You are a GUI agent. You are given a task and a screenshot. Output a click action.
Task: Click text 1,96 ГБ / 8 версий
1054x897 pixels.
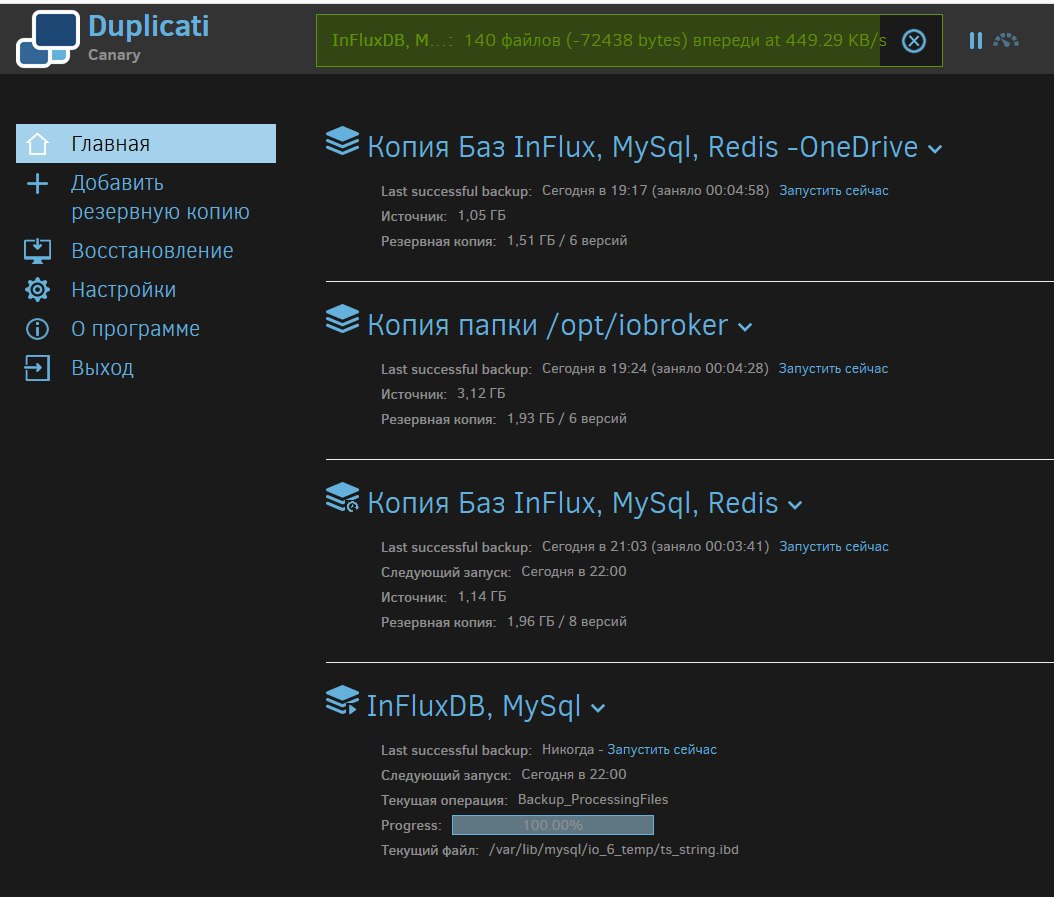(x=567, y=622)
